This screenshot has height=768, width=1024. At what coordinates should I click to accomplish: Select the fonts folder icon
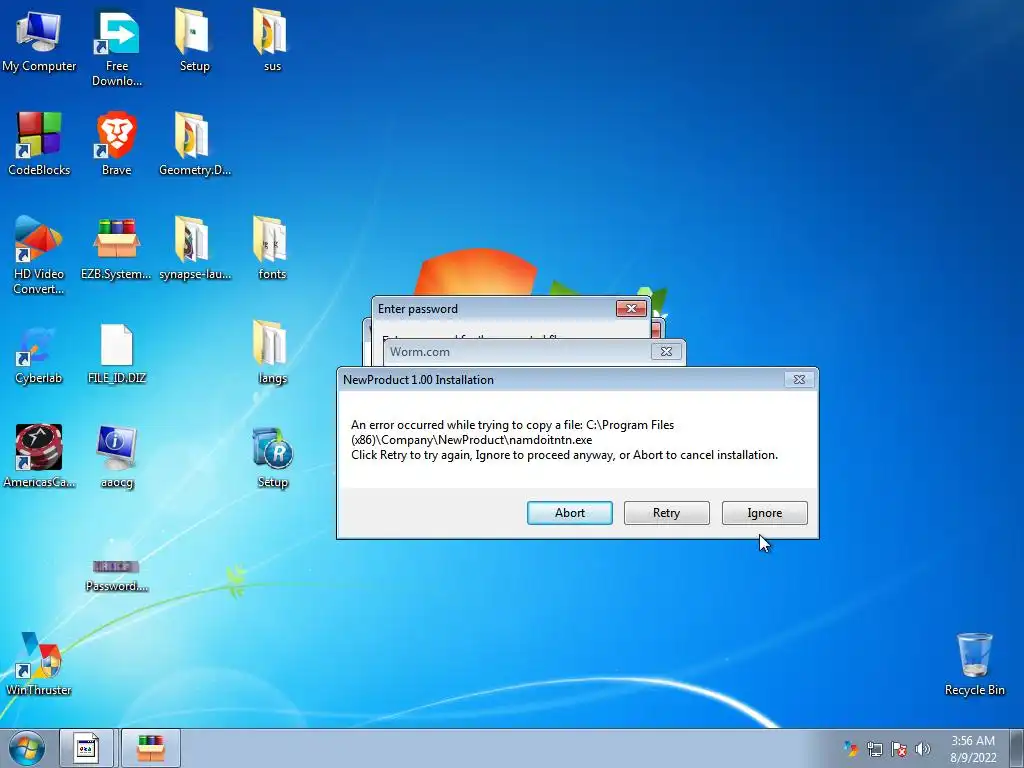[x=272, y=248]
